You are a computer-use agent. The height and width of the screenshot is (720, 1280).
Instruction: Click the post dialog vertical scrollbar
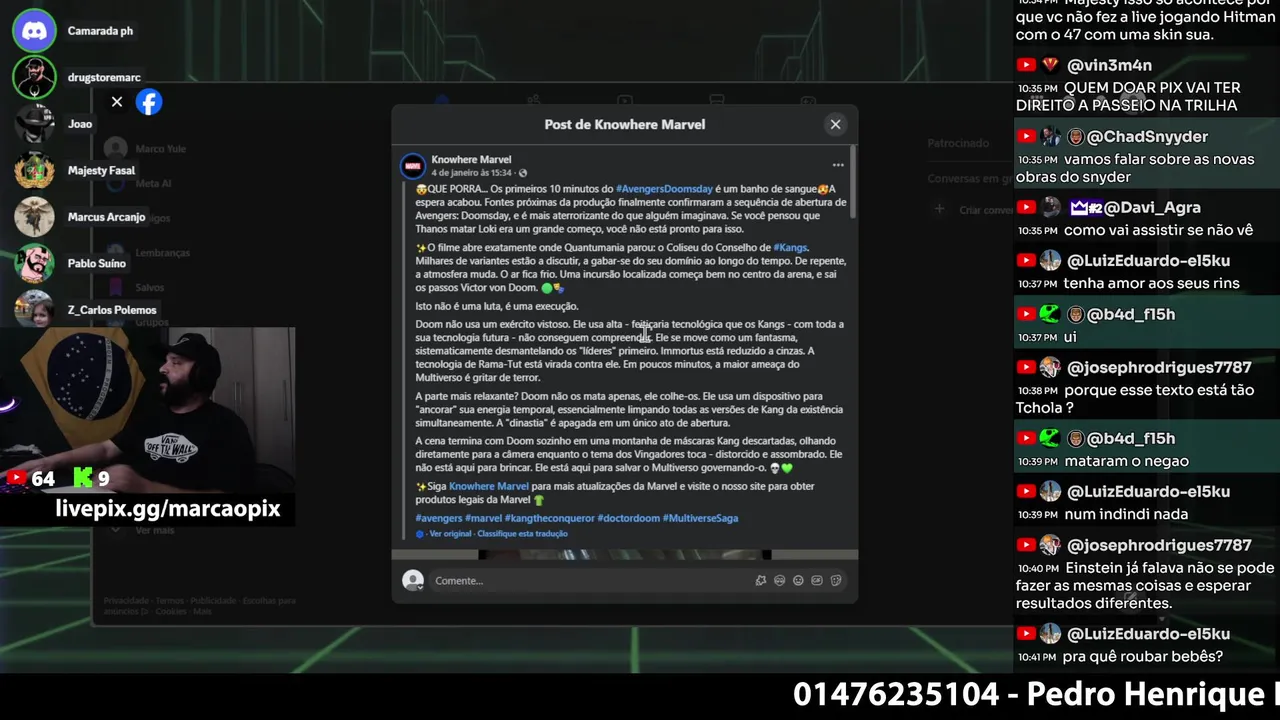coord(853,180)
